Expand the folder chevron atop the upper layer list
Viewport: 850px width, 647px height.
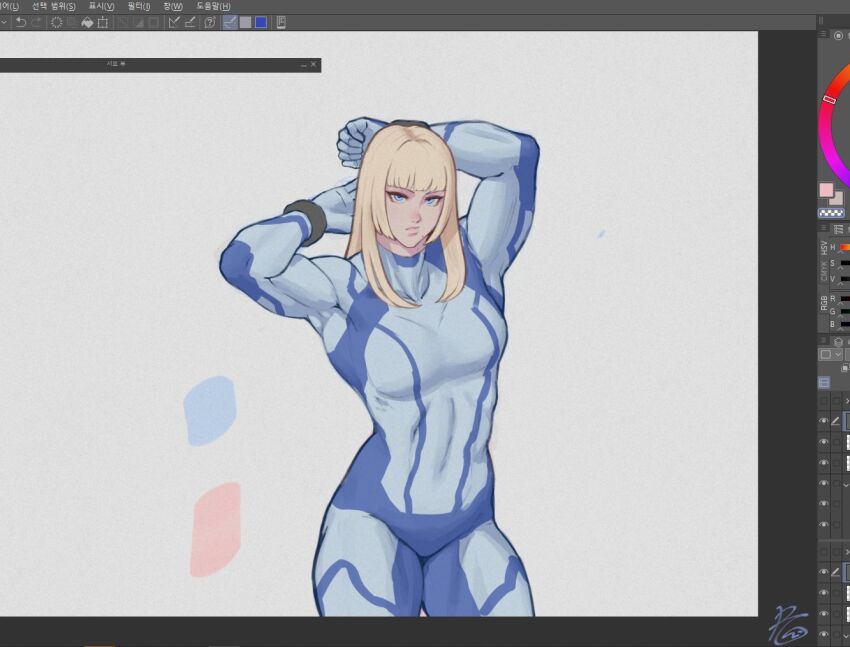(847, 401)
